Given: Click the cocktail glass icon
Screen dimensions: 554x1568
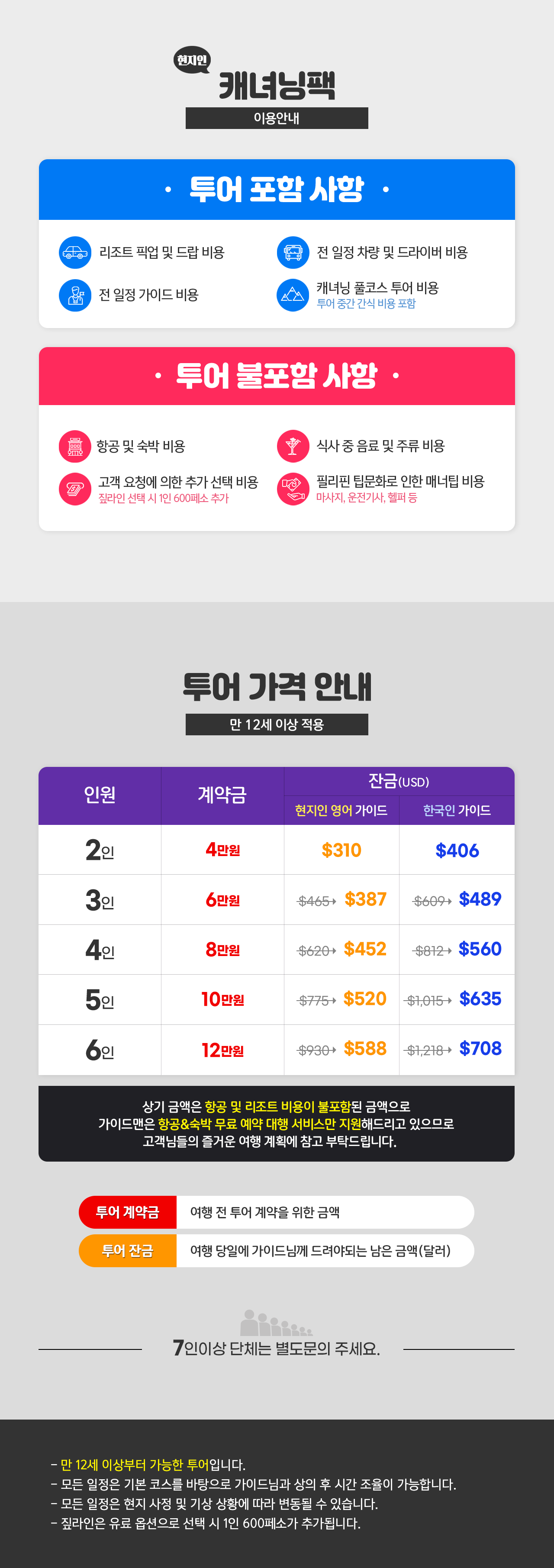Looking at the screenshot, I should [293, 446].
